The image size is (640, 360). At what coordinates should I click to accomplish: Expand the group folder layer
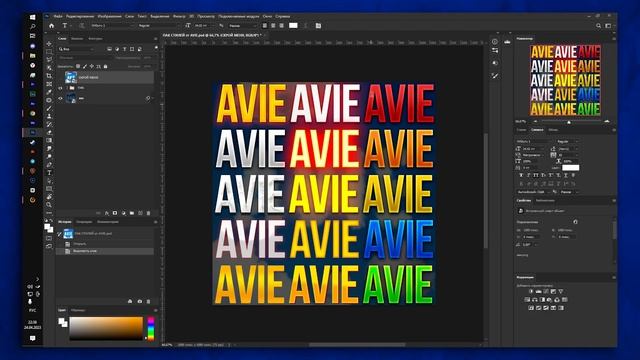67,88
